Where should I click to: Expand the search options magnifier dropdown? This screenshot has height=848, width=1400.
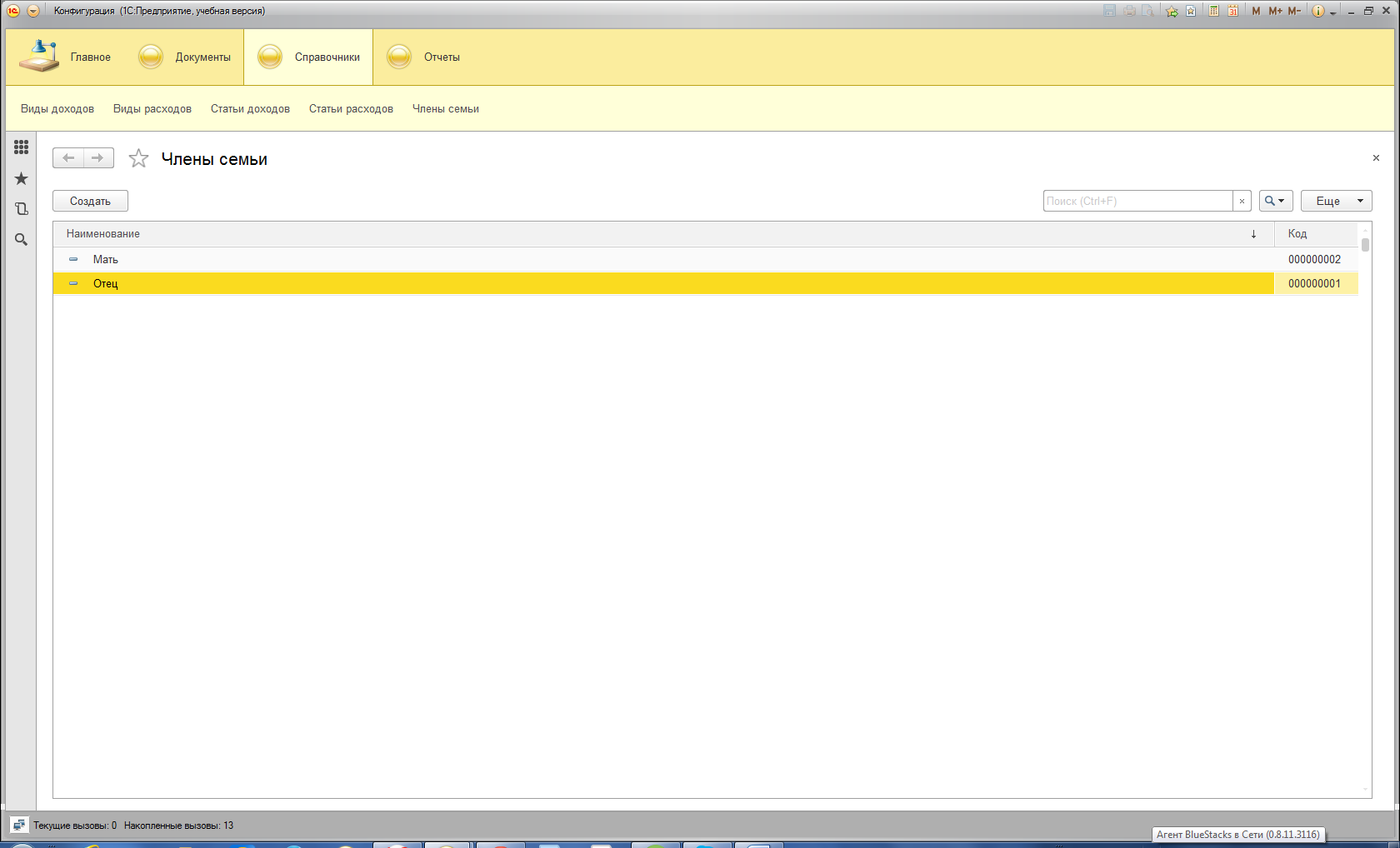[1275, 201]
